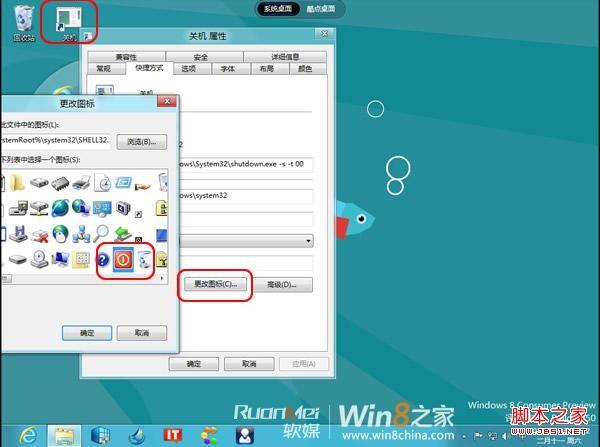Select the magnifying glass search icon
The height and width of the screenshot is (447, 600).
click(x=102, y=233)
